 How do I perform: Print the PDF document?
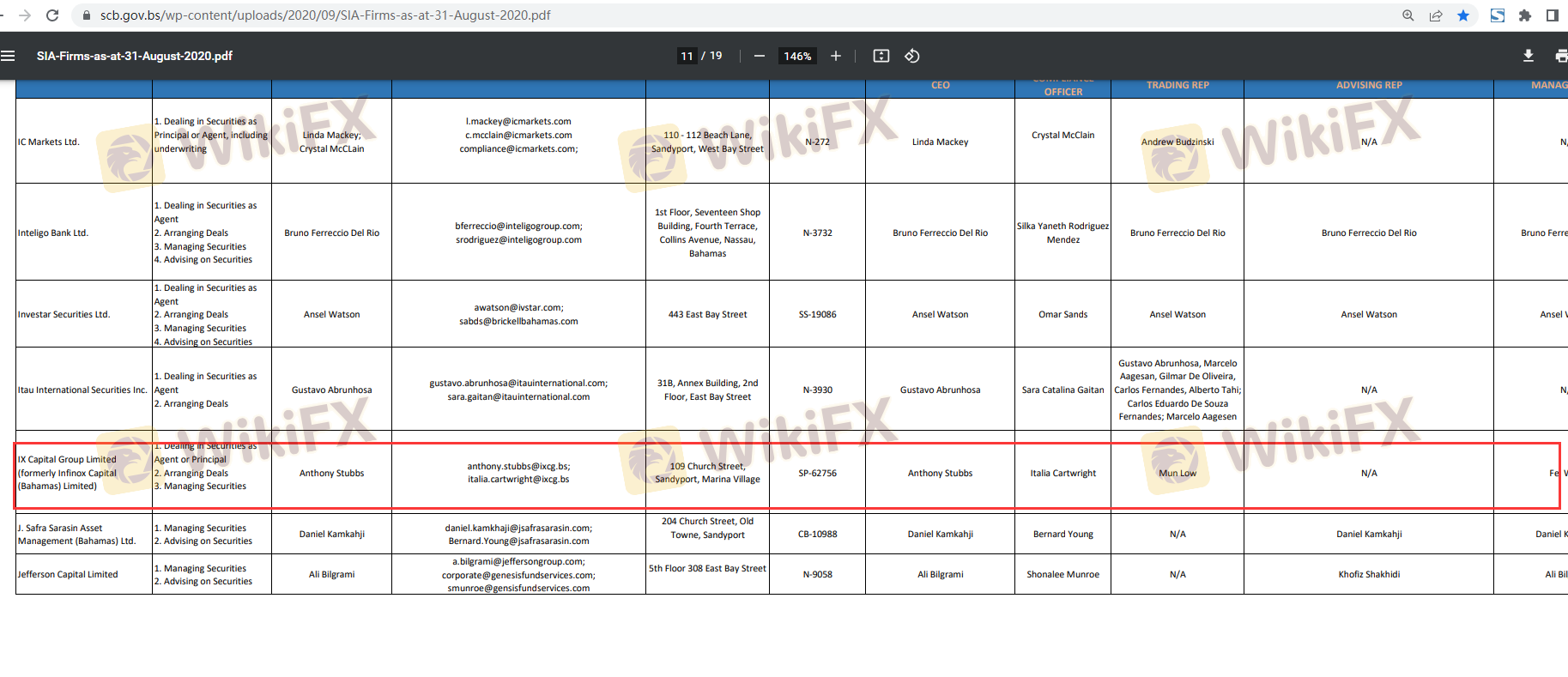(1560, 56)
